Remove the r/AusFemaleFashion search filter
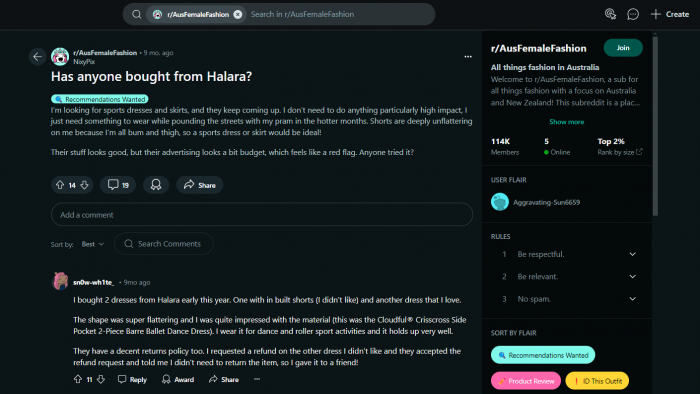This screenshot has height=394, width=700. click(x=238, y=14)
